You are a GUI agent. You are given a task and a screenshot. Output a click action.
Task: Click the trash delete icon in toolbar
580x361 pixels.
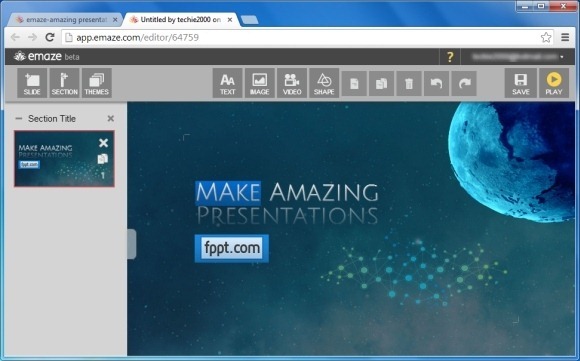coord(409,84)
